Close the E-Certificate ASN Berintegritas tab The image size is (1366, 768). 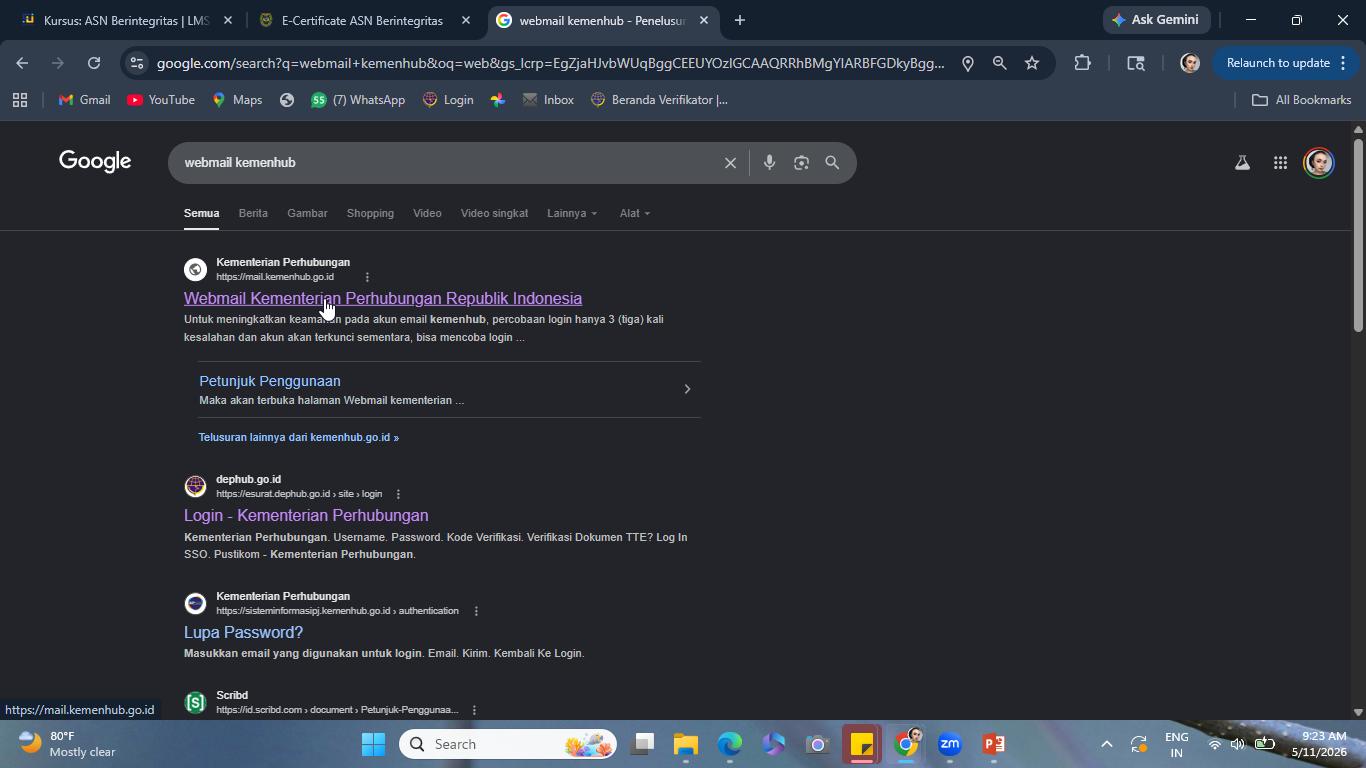[465, 20]
